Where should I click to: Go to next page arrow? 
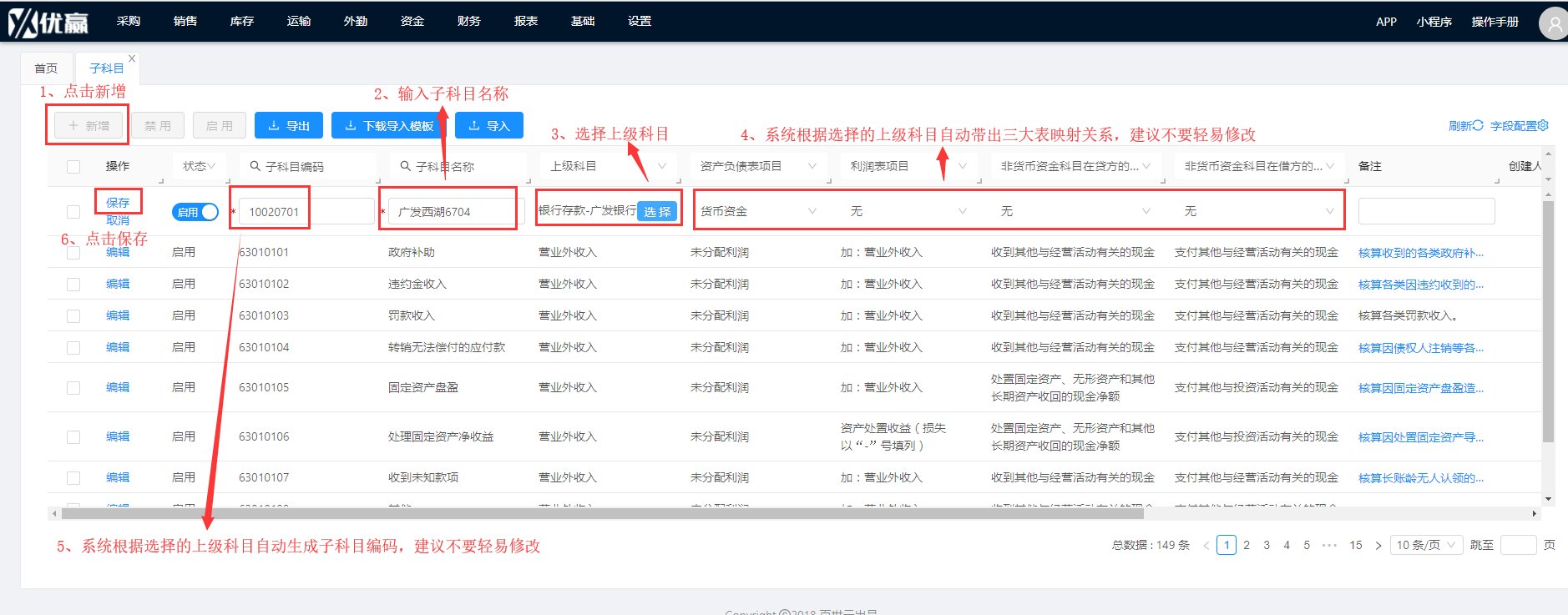pos(1378,546)
